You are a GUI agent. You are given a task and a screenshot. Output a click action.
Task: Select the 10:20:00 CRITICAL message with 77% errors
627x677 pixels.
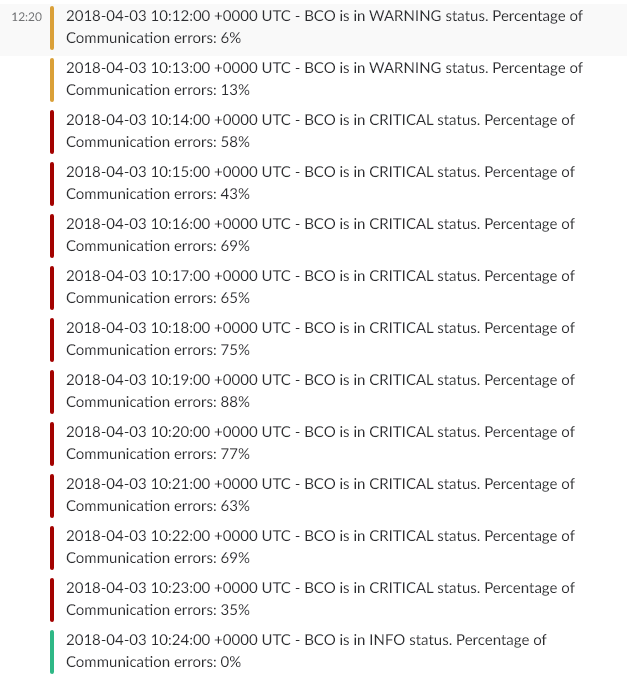click(320, 443)
